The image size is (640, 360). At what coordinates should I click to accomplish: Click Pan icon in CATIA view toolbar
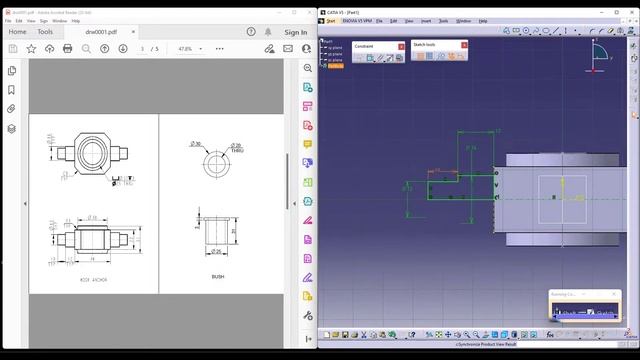pyautogui.click(x=448, y=335)
